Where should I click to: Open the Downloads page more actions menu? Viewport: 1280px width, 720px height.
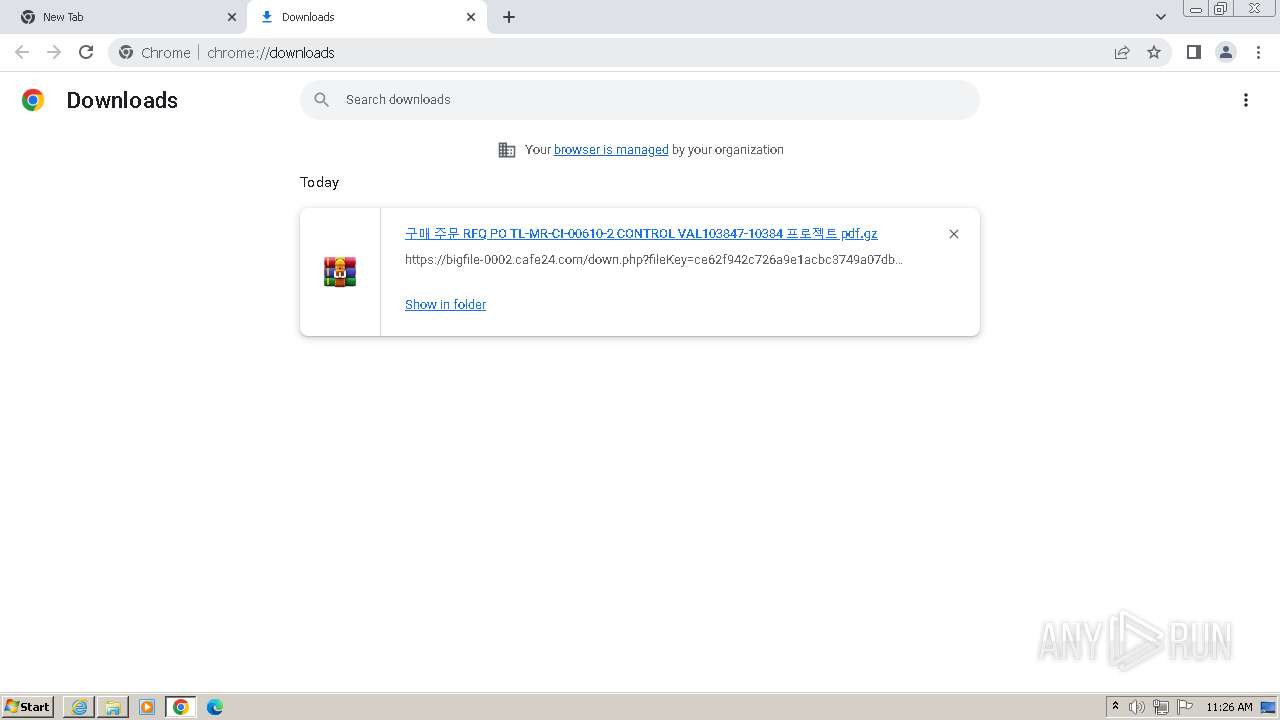tap(1246, 100)
